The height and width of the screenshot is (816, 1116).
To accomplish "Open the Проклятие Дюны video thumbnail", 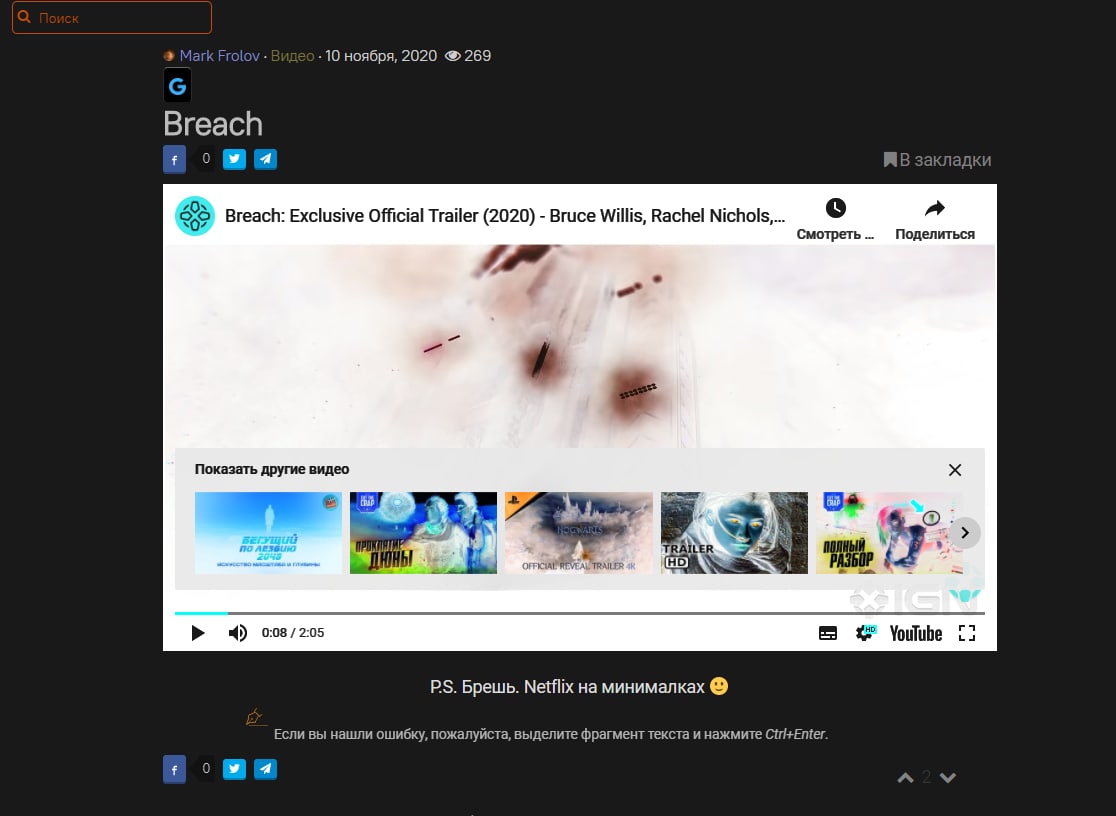I will (x=423, y=533).
